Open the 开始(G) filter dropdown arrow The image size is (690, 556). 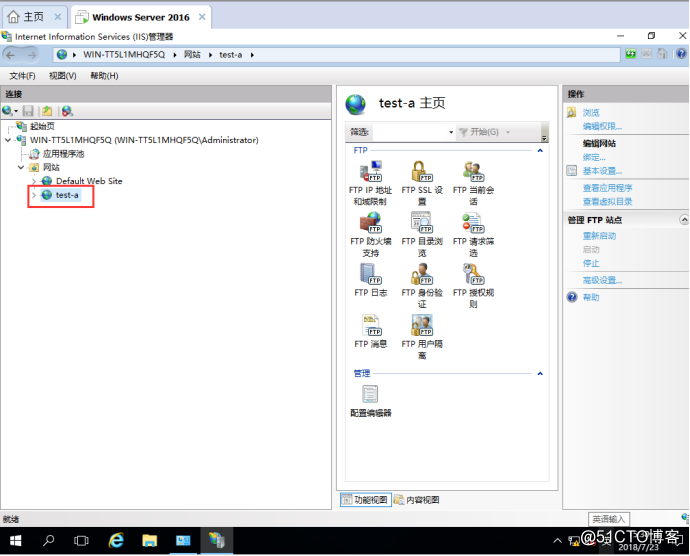point(508,132)
